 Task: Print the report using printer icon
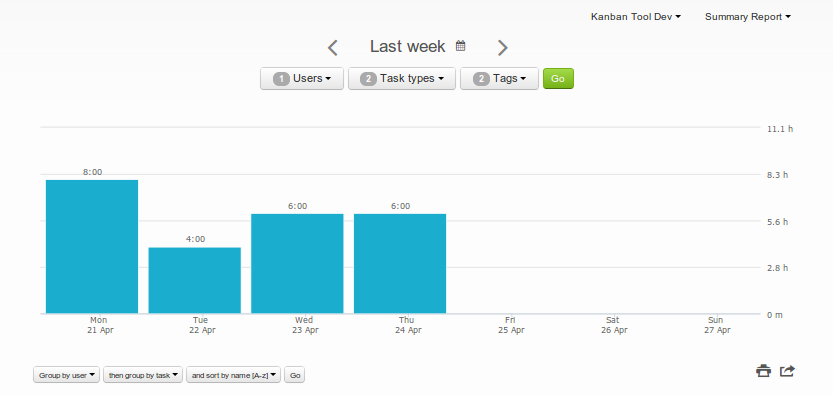pyautogui.click(x=763, y=371)
